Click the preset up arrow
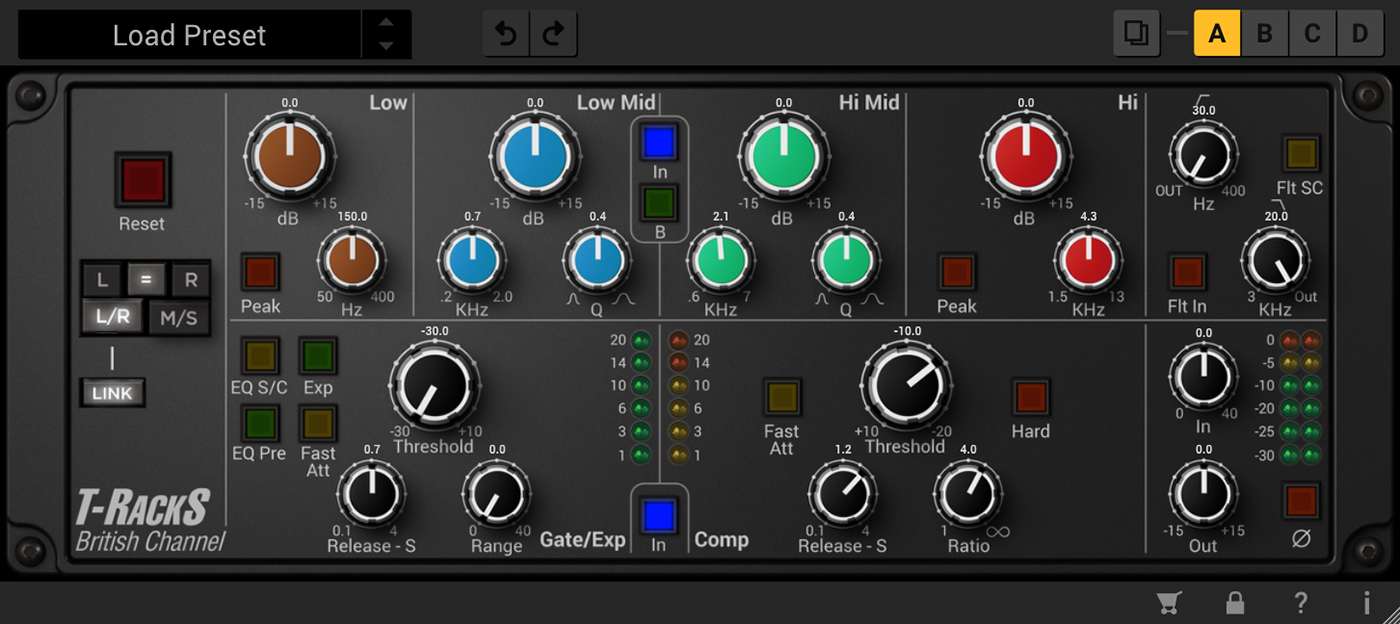 (x=386, y=24)
